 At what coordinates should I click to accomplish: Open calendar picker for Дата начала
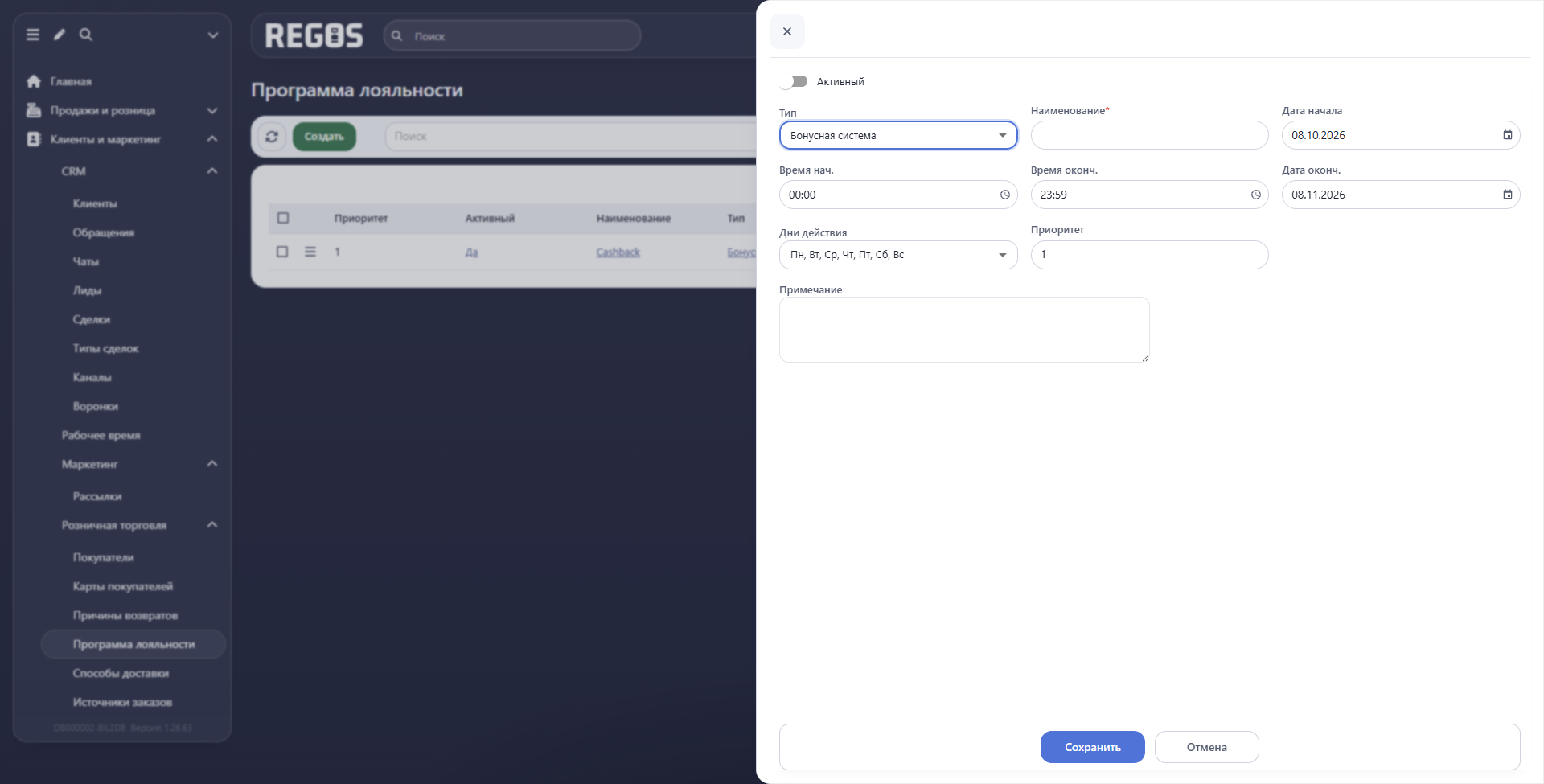1508,135
